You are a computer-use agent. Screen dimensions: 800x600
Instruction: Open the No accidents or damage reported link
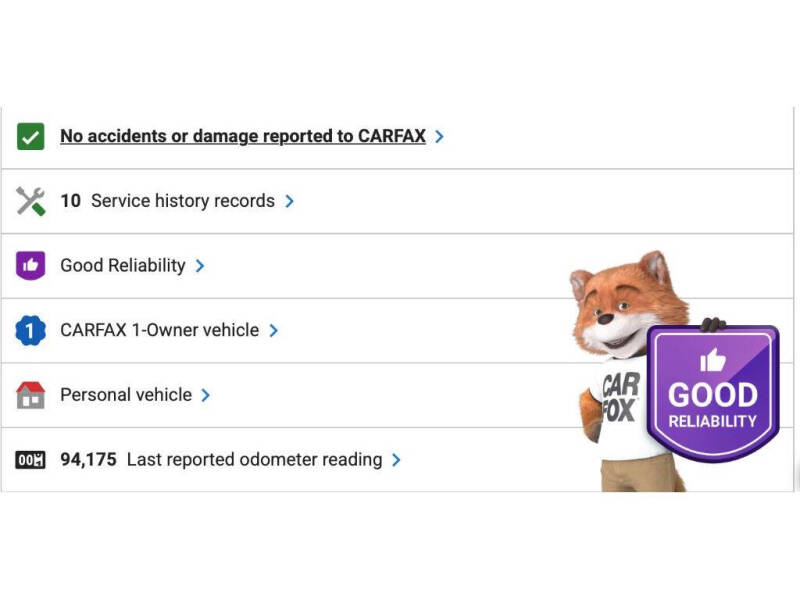click(x=243, y=136)
